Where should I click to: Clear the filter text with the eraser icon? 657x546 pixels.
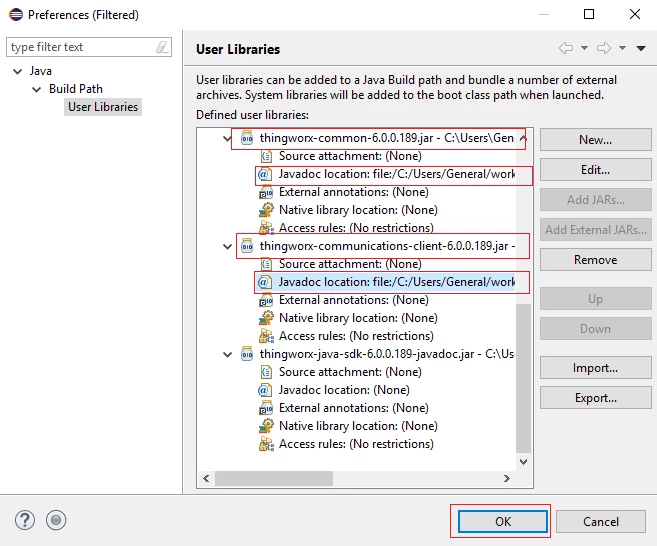pyautogui.click(x=162, y=47)
